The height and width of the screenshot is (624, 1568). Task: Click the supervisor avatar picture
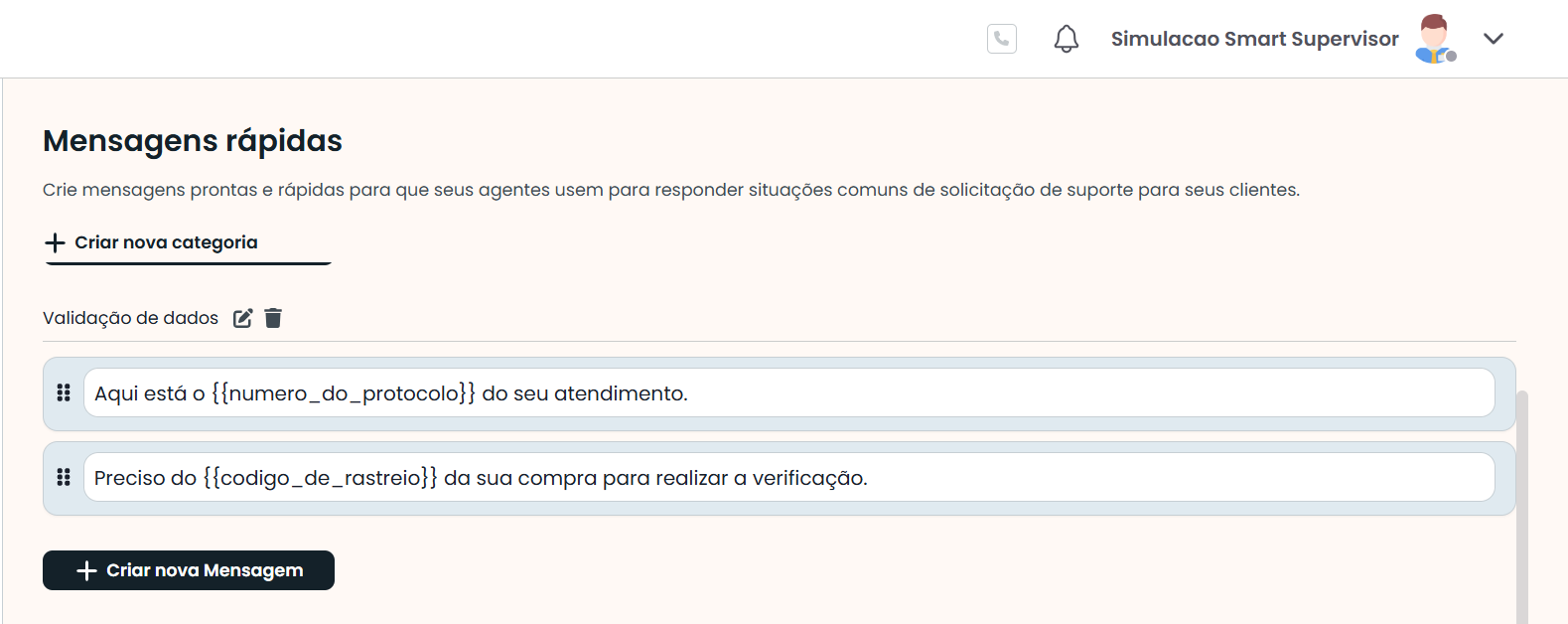(x=1435, y=39)
